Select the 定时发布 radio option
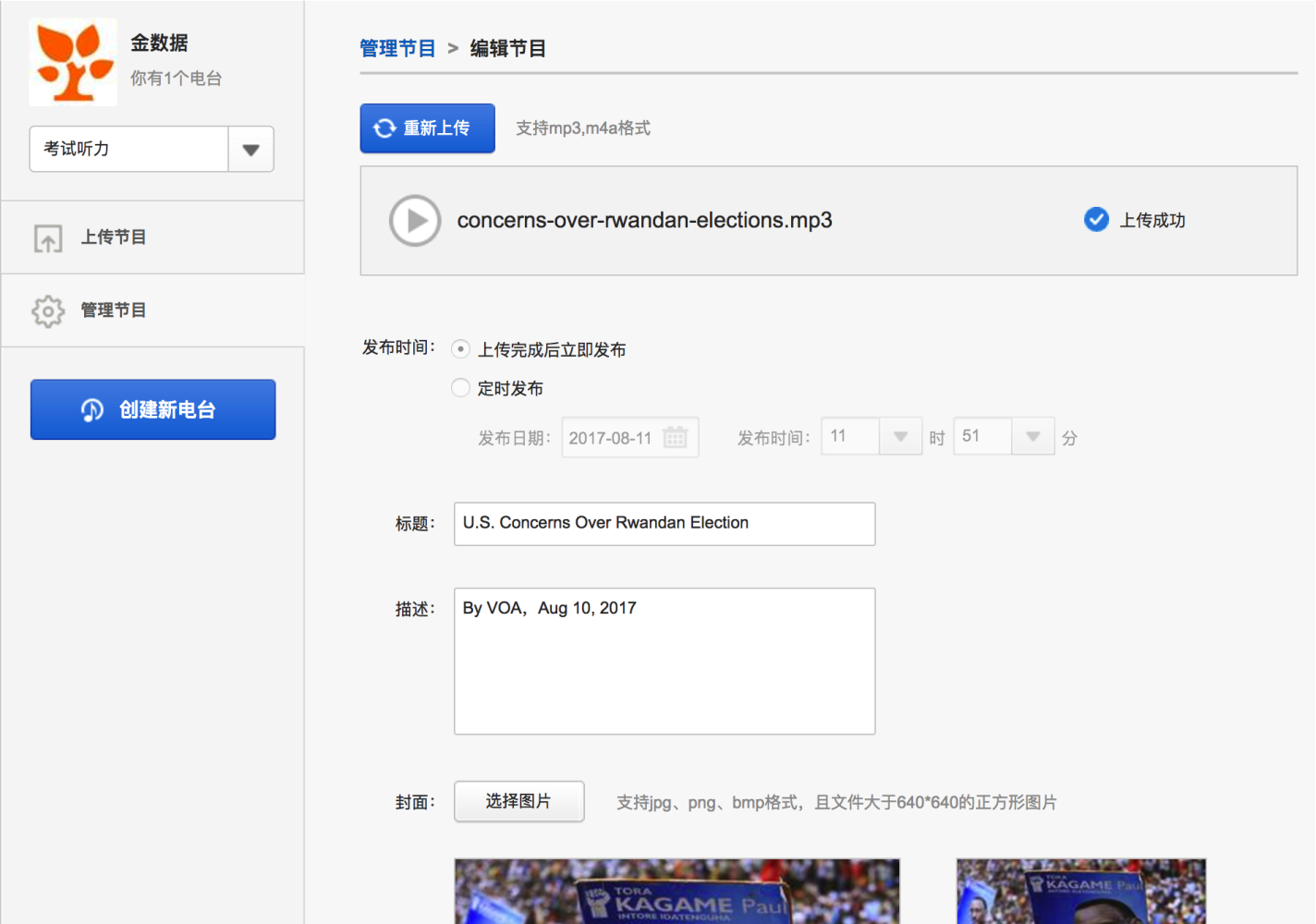The image size is (1316, 924). point(460,388)
